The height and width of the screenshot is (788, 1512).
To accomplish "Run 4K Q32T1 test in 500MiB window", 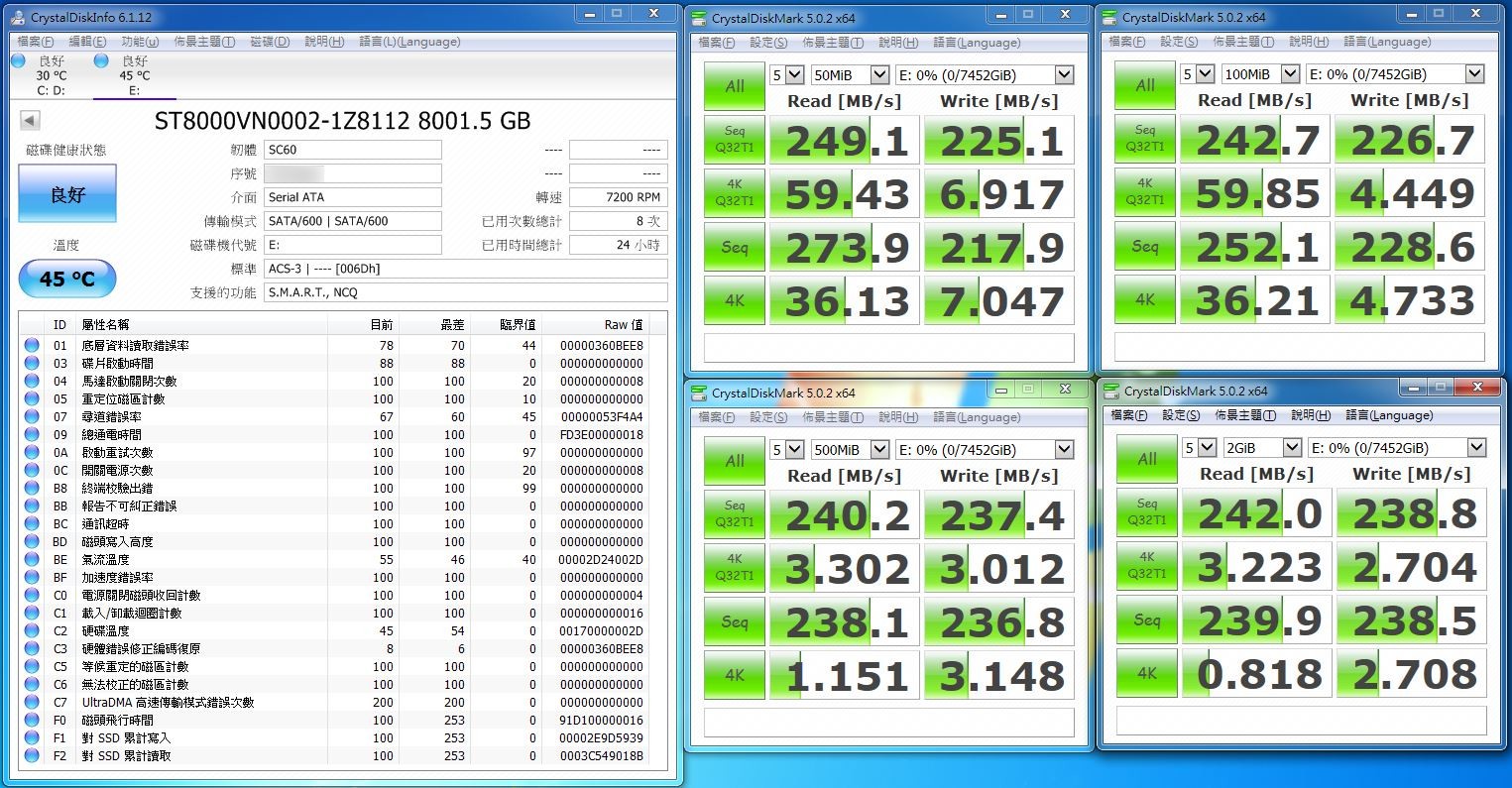I will click(735, 567).
